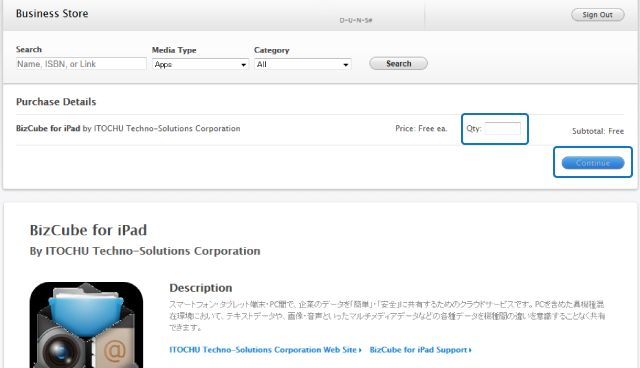The height and width of the screenshot is (368, 640).
Task: Click the 'Subtotal: Free' text
Action: point(598,131)
